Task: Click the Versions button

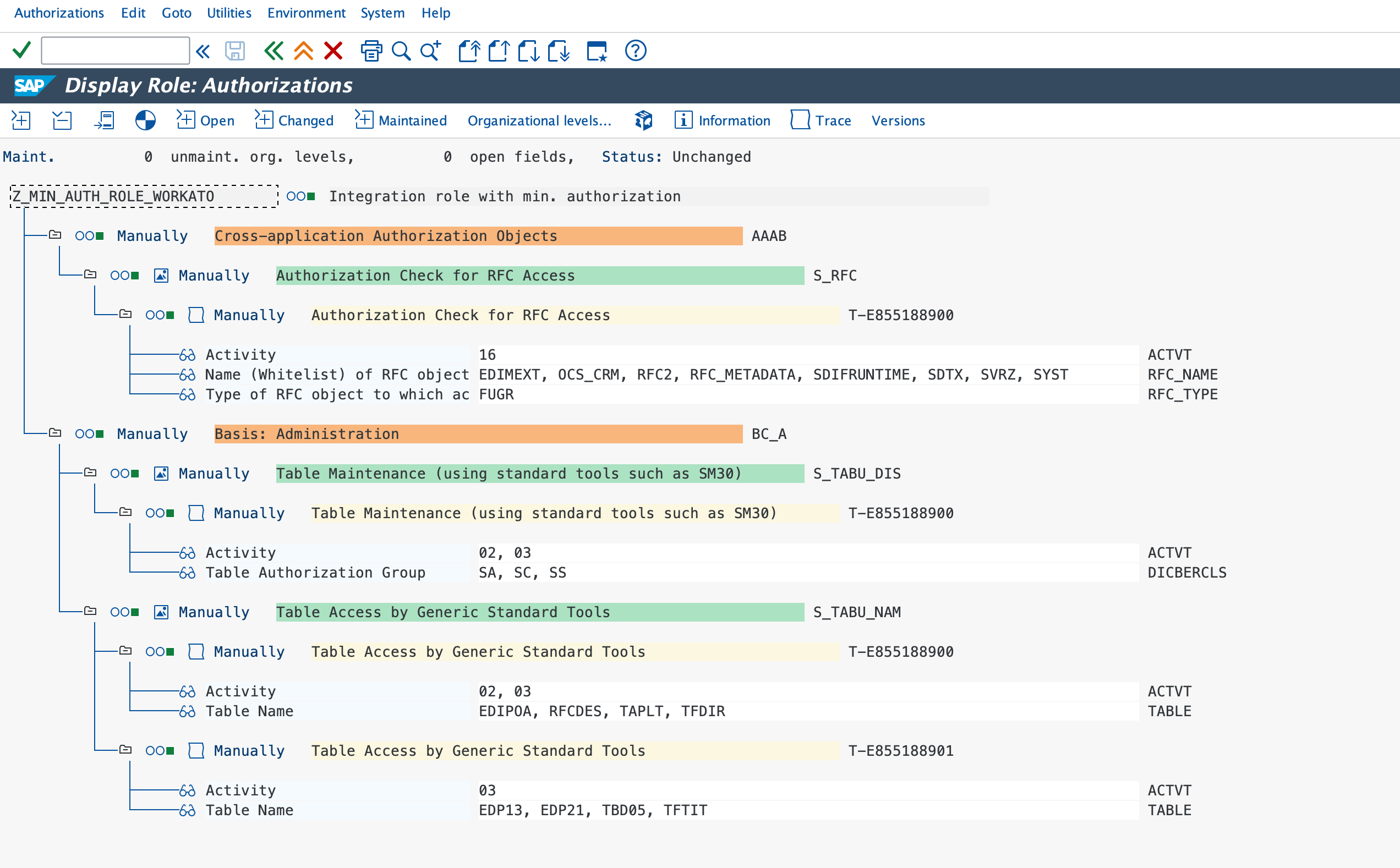Action: click(898, 120)
